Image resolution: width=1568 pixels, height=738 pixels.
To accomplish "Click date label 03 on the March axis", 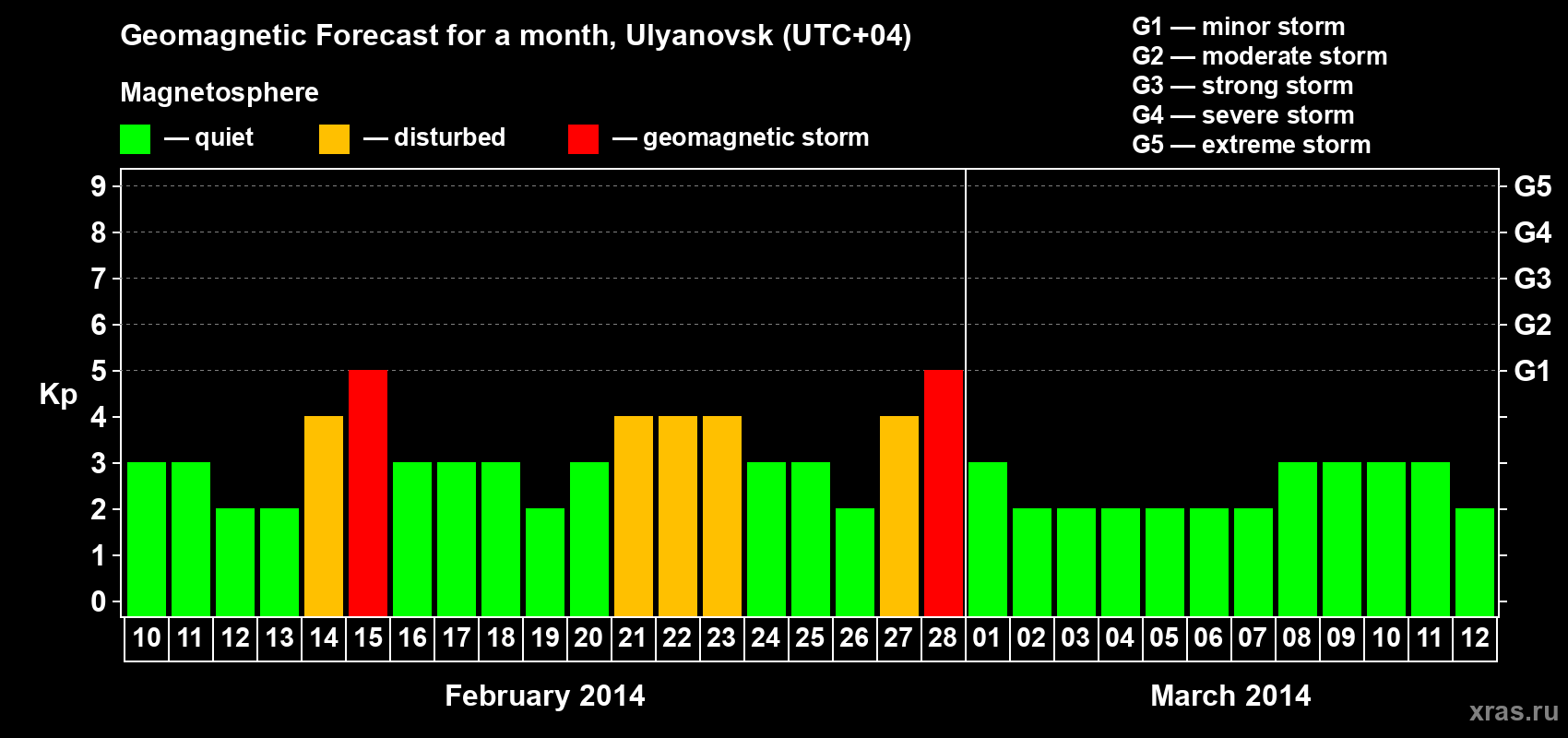I will pyautogui.click(x=1076, y=637).
